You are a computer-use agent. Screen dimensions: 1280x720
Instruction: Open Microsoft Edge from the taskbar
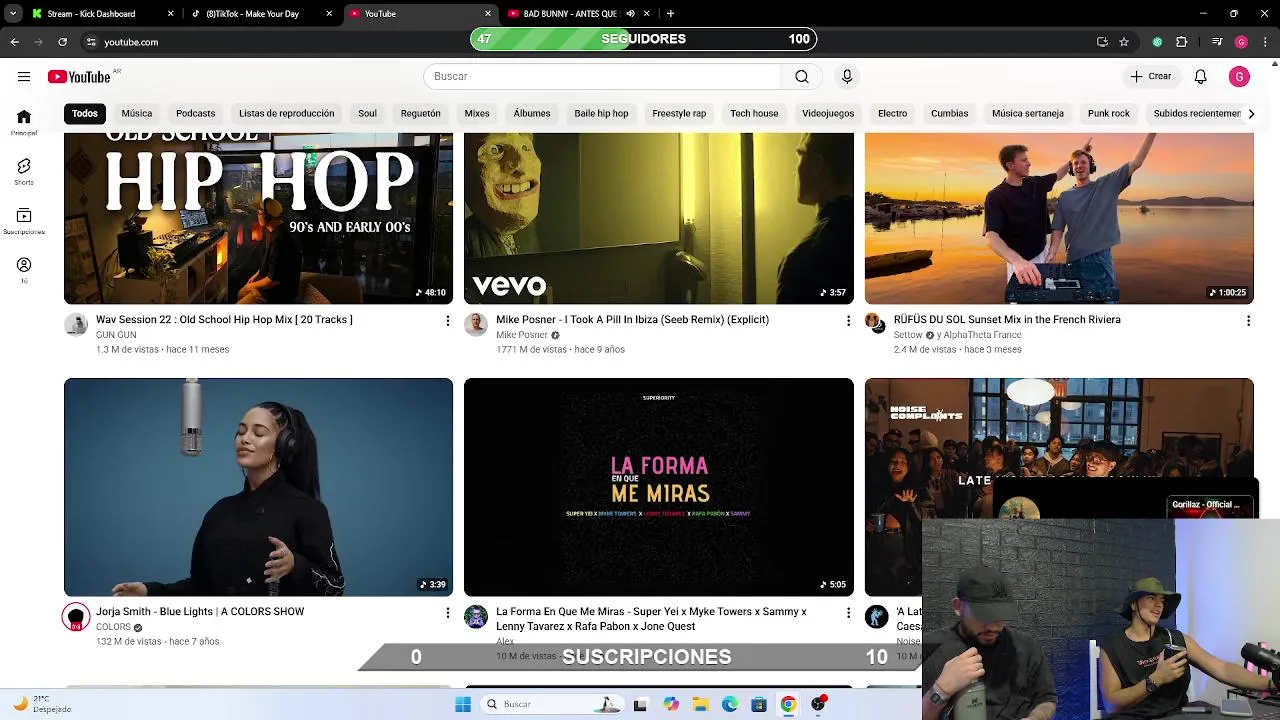[x=730, y=704]
